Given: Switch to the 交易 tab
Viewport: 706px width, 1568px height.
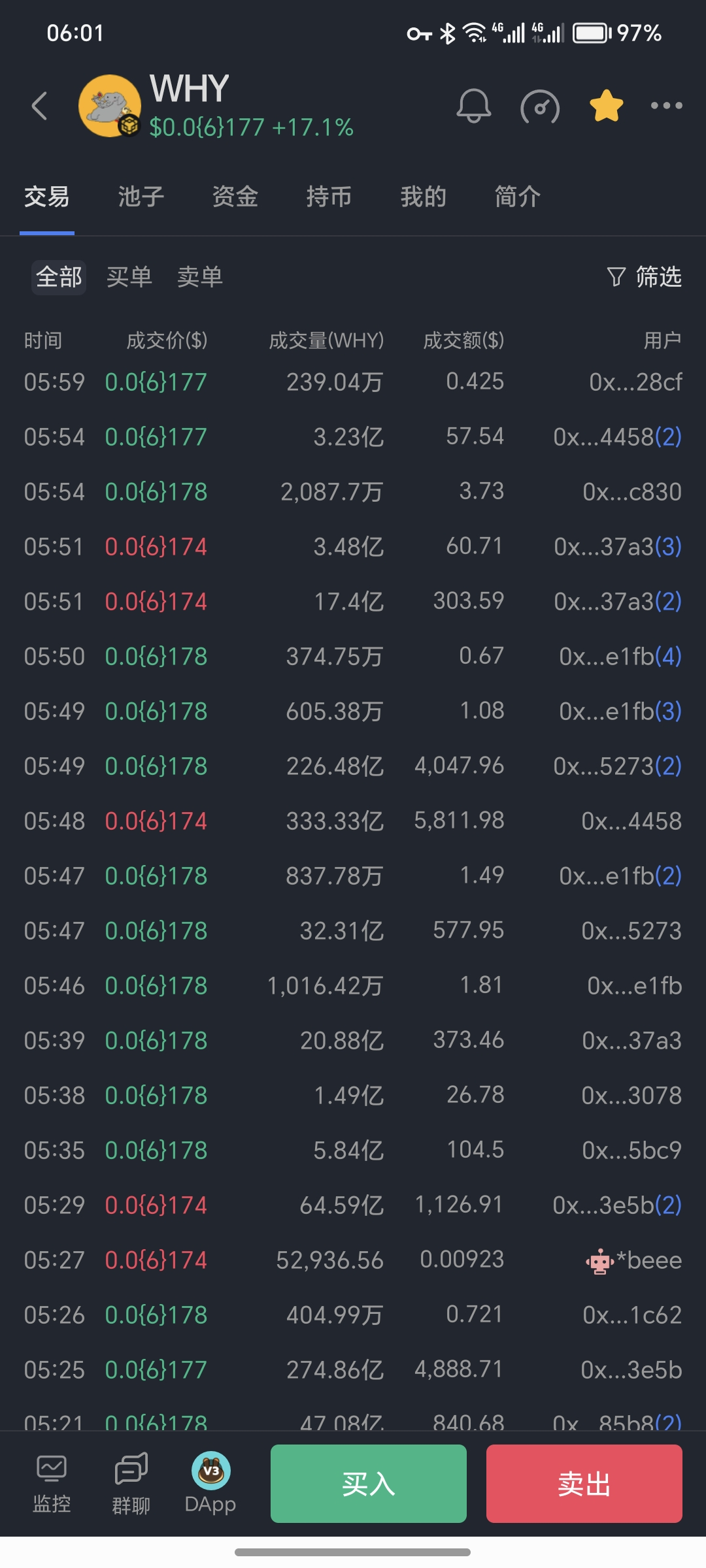Looking at the screenshot, I should 46,197.
